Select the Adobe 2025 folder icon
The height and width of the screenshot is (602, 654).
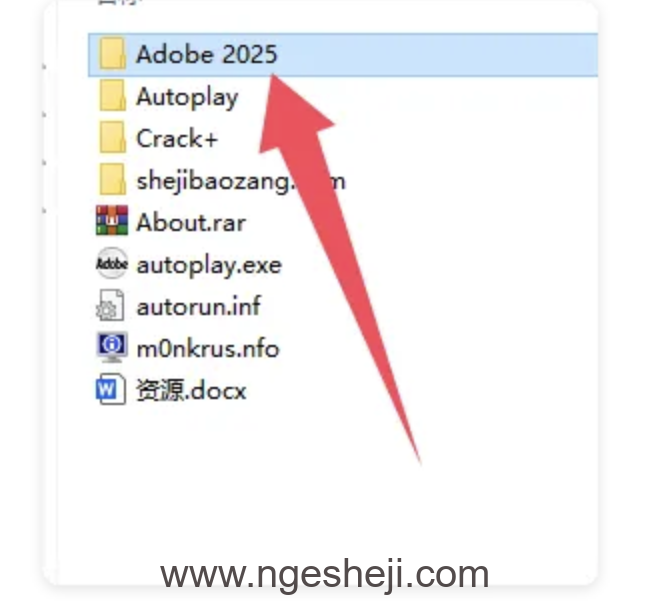(112, 54)
